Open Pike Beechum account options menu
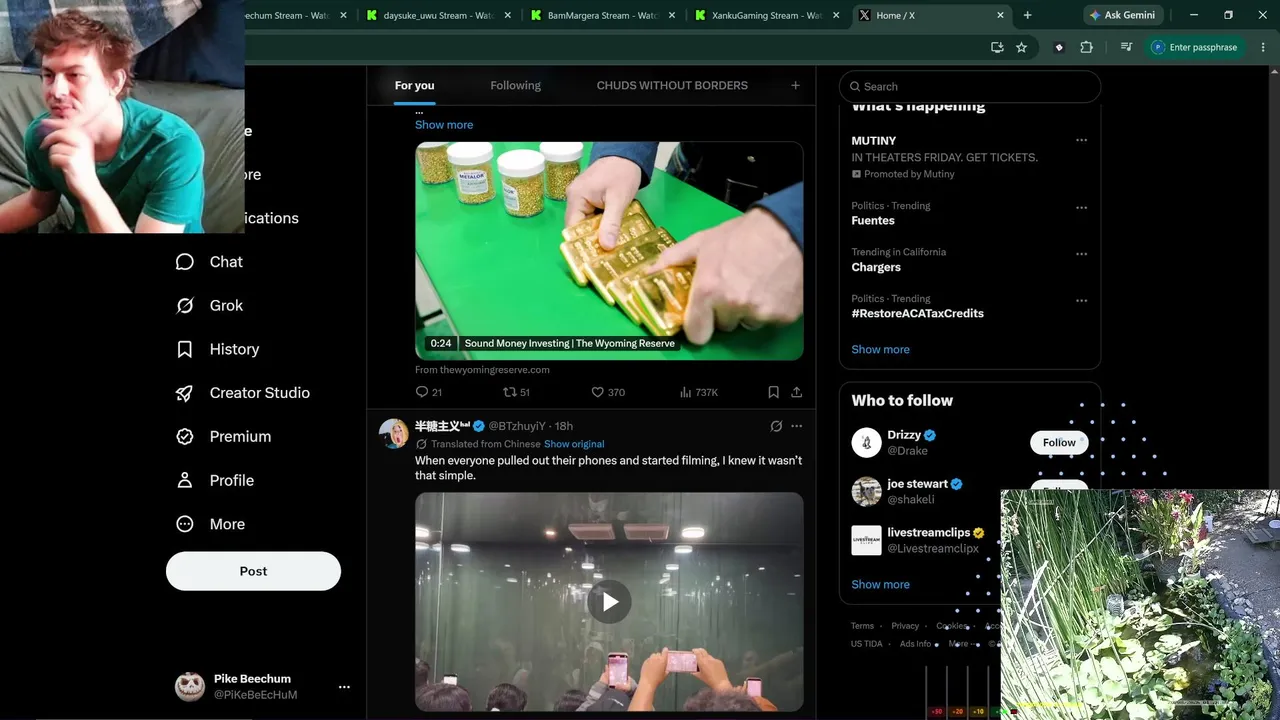This screenshot has height=720, width=1280. tap(344, 687)
